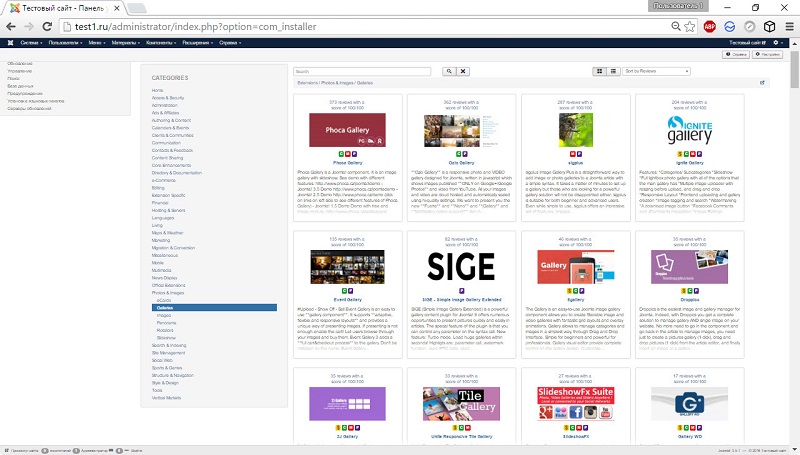This screenshot has width=800, height=455.
Task: Click the search magnifier button
Action: click(449, 71)
